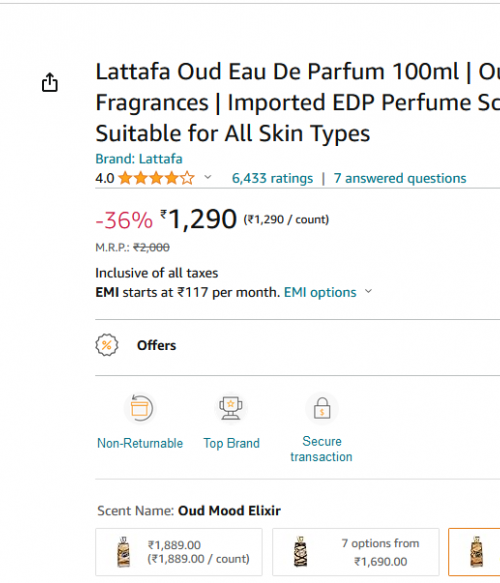This screenshot has height=583, width=500.
Task: Click the Offers section heading
Action: (156, 345)
